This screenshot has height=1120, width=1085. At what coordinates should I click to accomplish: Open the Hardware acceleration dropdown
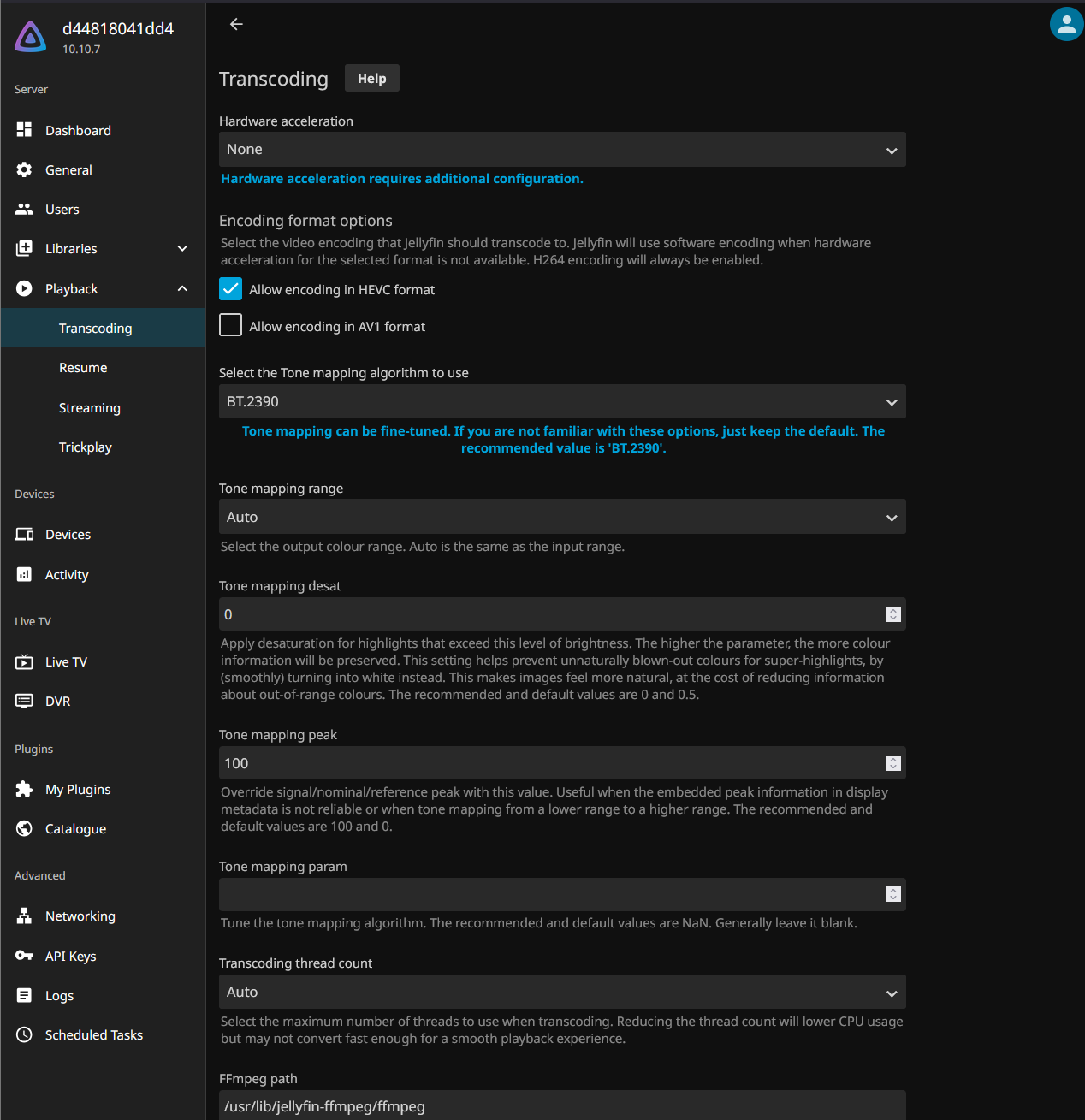(x=561, y=150)
